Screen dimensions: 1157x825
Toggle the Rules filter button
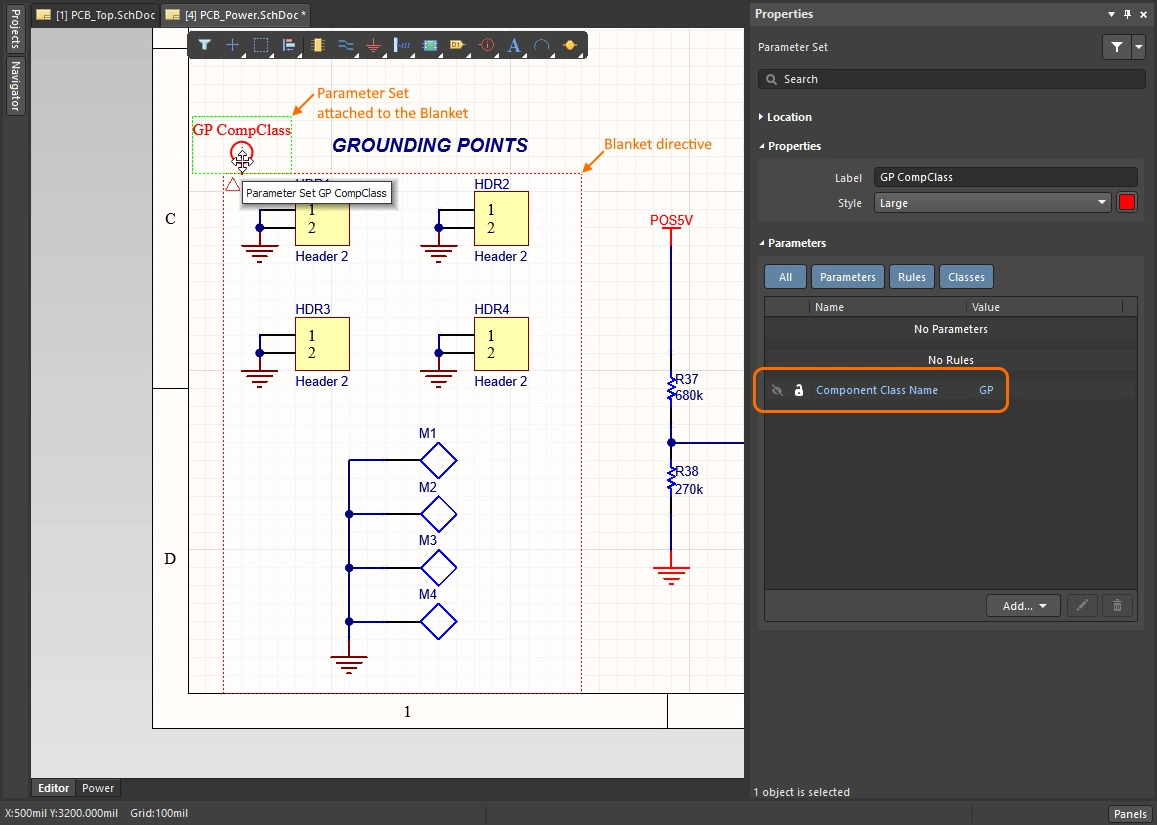(x=911, y=277)
